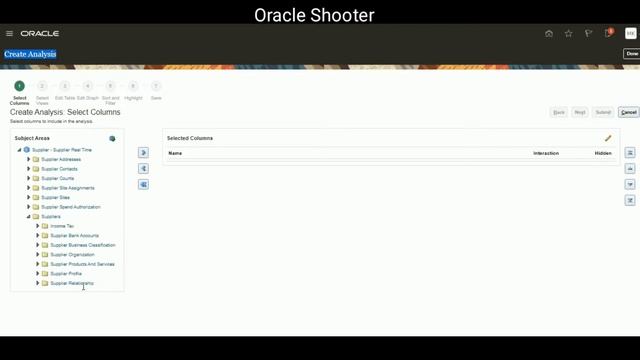640x360 pixels.
Task: Click the Oracle logo
Action: tap(40, 33)
